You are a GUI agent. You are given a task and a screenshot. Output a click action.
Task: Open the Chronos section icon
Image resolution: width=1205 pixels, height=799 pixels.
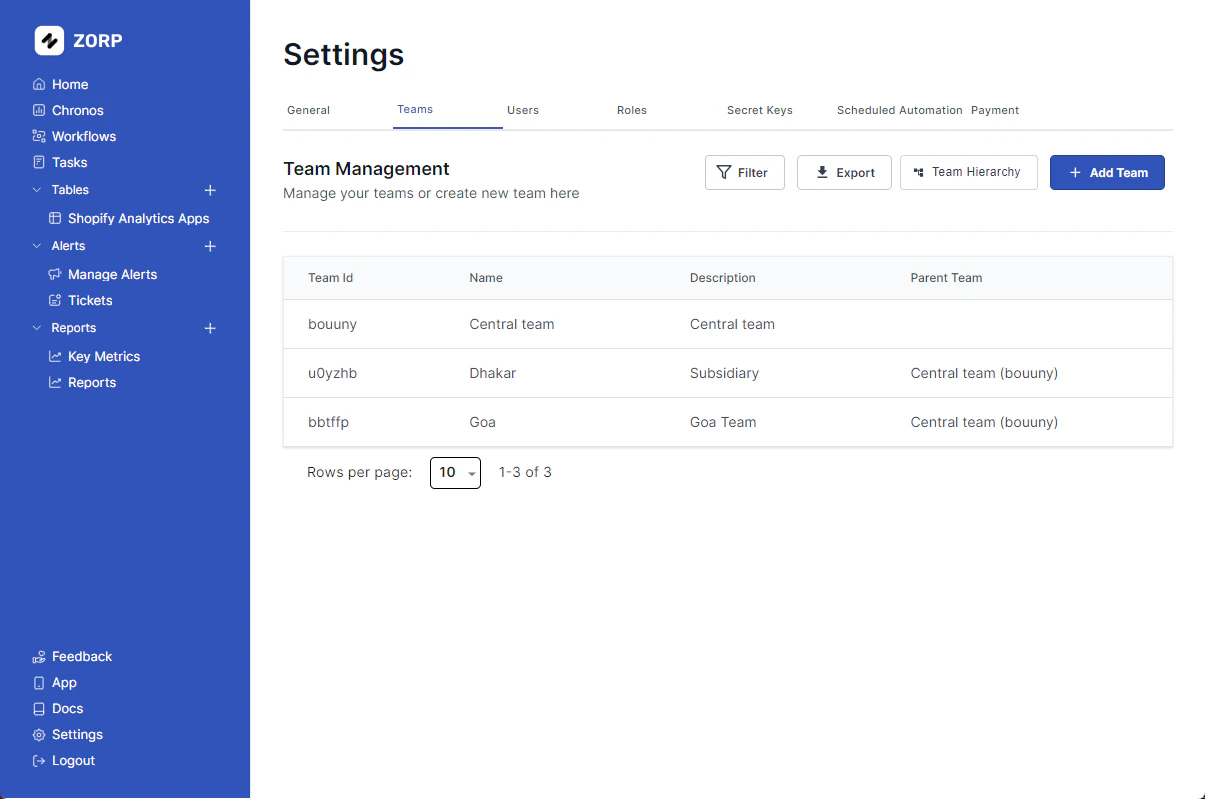[38, 110]
